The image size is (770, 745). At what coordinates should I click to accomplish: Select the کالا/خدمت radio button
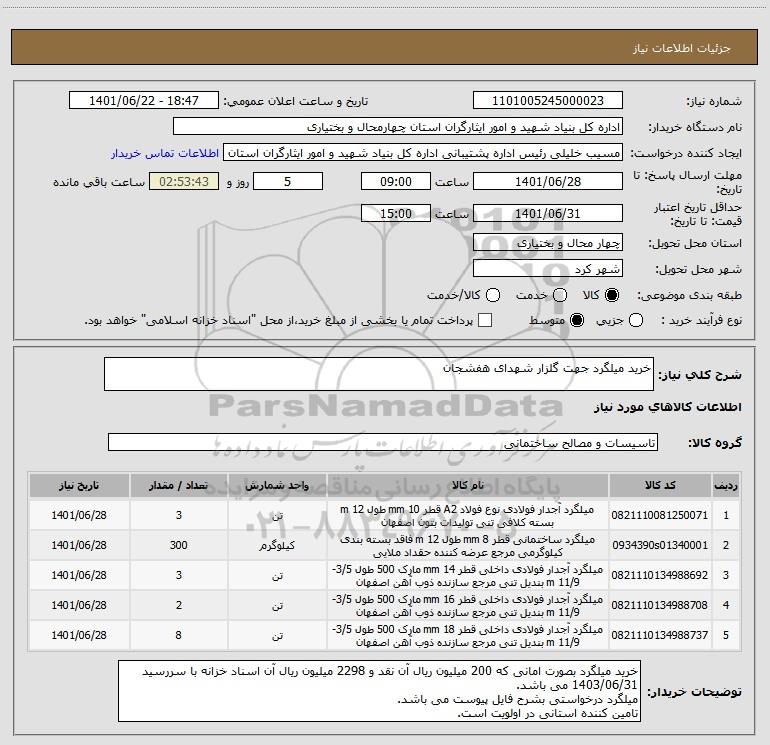(x=493, y=295)
